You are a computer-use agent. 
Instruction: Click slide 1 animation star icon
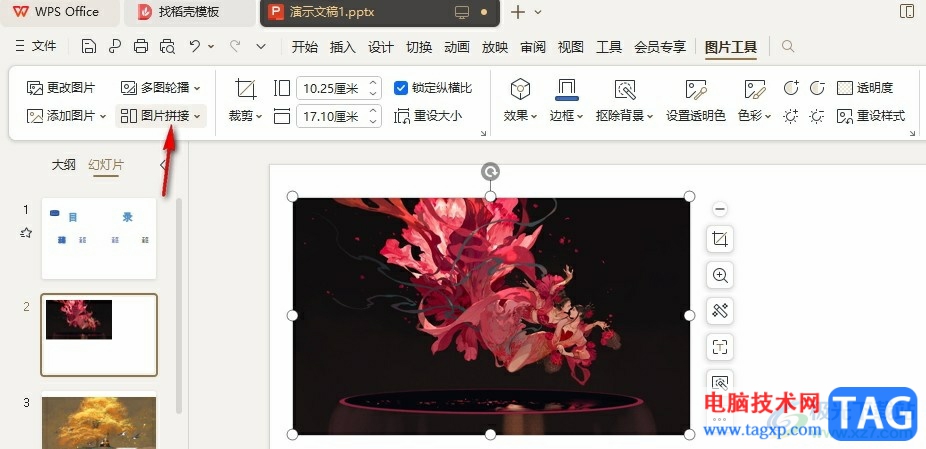click(25, 233)
